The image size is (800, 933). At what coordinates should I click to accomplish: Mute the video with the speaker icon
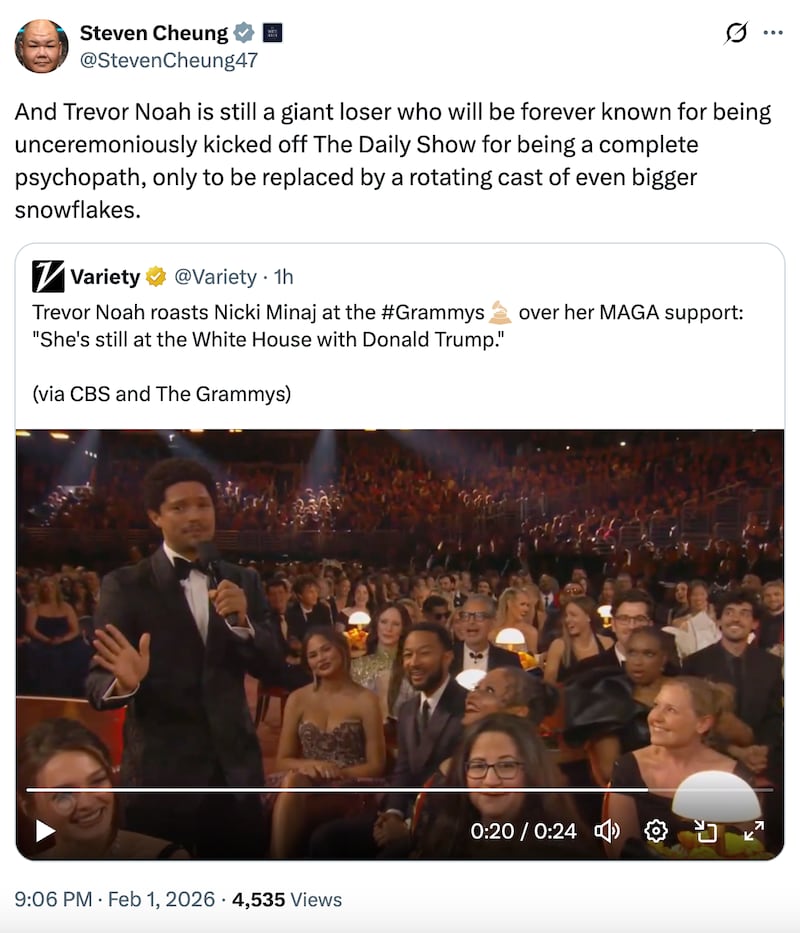point(607,830)
